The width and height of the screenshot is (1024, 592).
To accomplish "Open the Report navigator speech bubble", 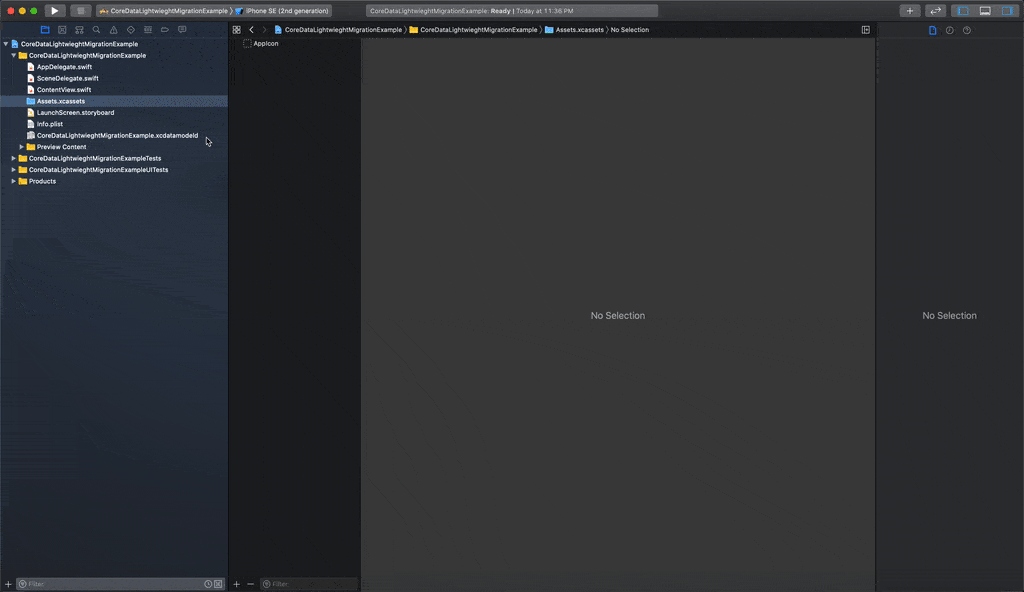I will [182, 29].
